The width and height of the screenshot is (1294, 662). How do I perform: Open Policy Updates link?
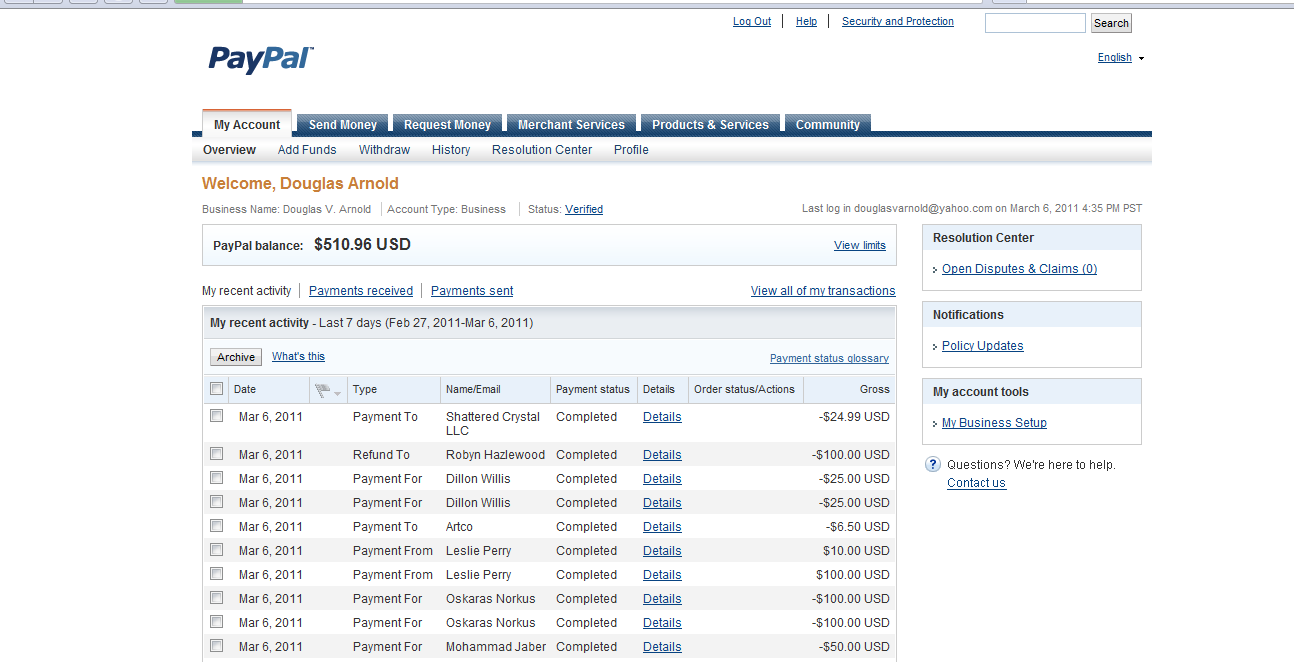coord(982,346)
